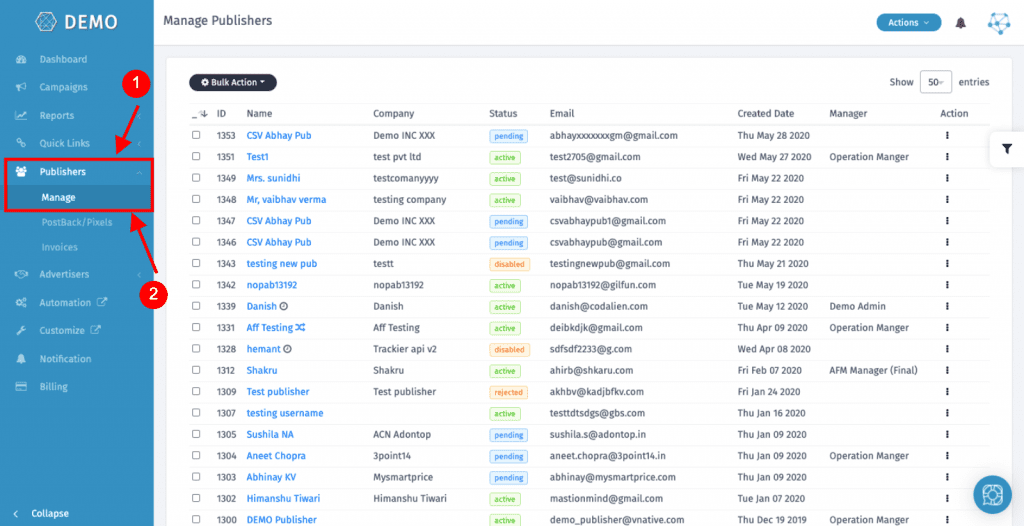This screenshot has height=526, width=1024.
Task: Open three-dot action menu for Shakru row
Action: coord(947,371)
